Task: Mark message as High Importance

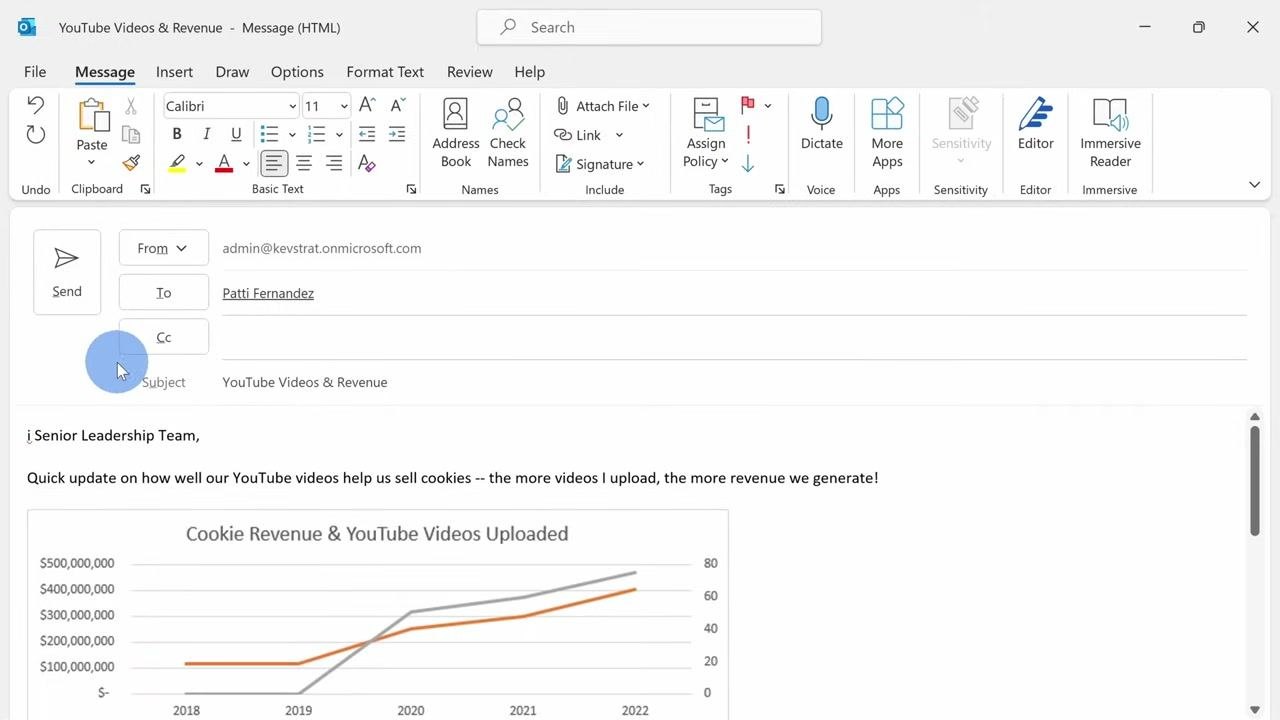Action: [748, 134]
